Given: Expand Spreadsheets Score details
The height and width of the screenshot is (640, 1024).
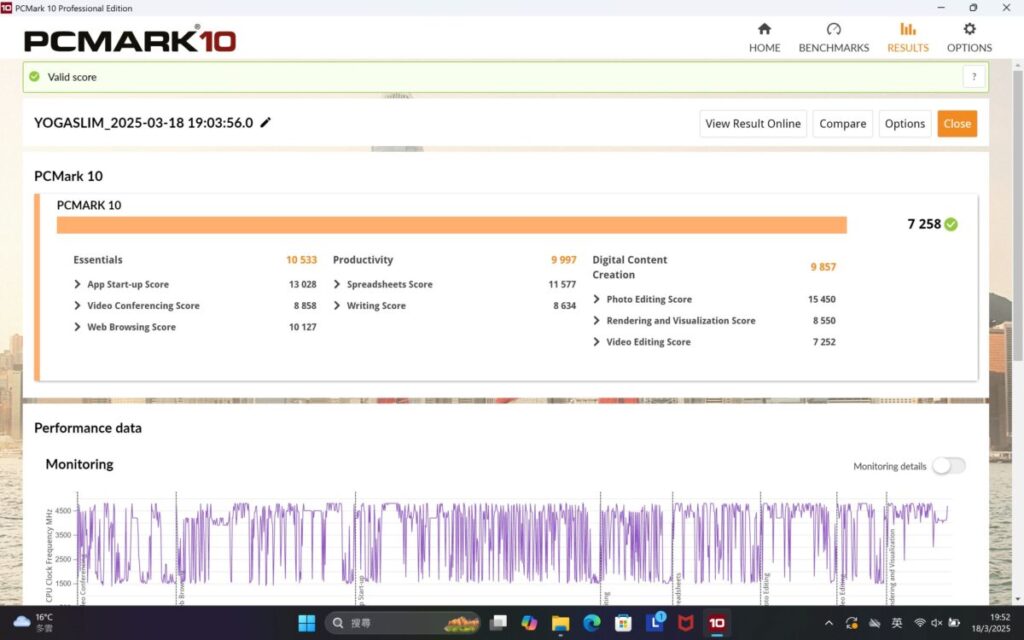Looking at the screenshot, I should (x=337, y=284).
